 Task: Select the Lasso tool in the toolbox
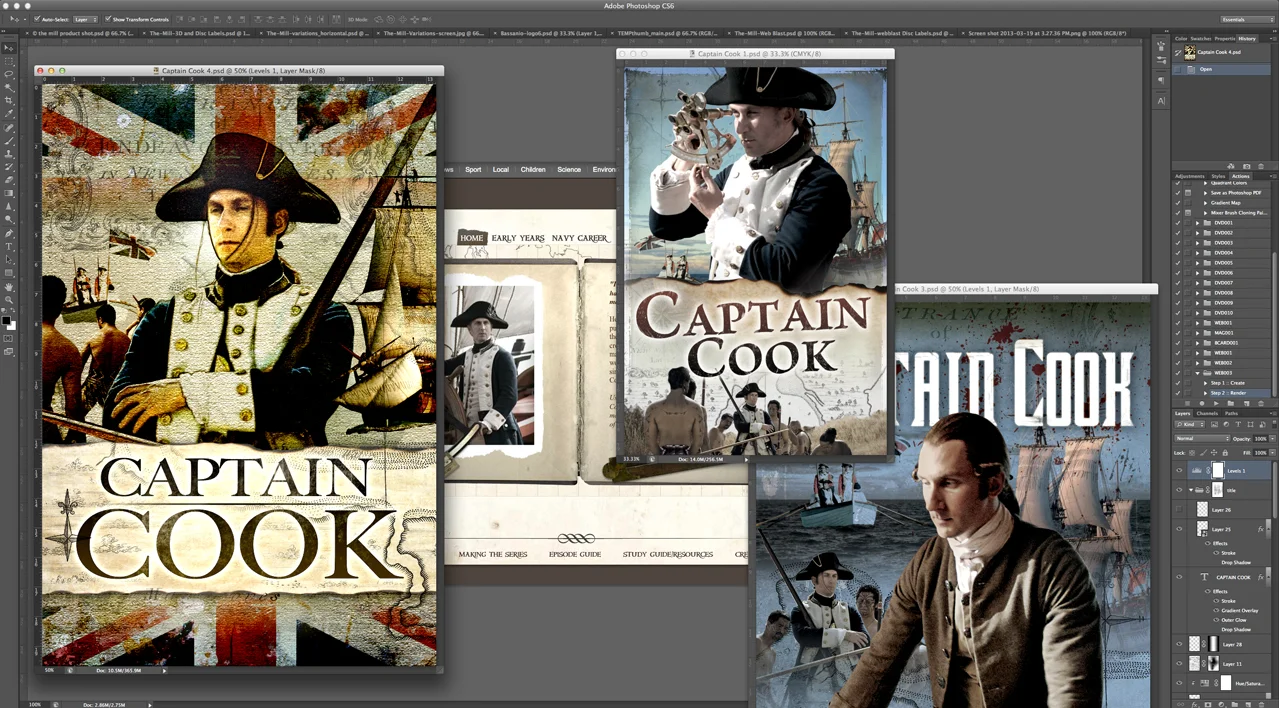click(x=9, y=74)
